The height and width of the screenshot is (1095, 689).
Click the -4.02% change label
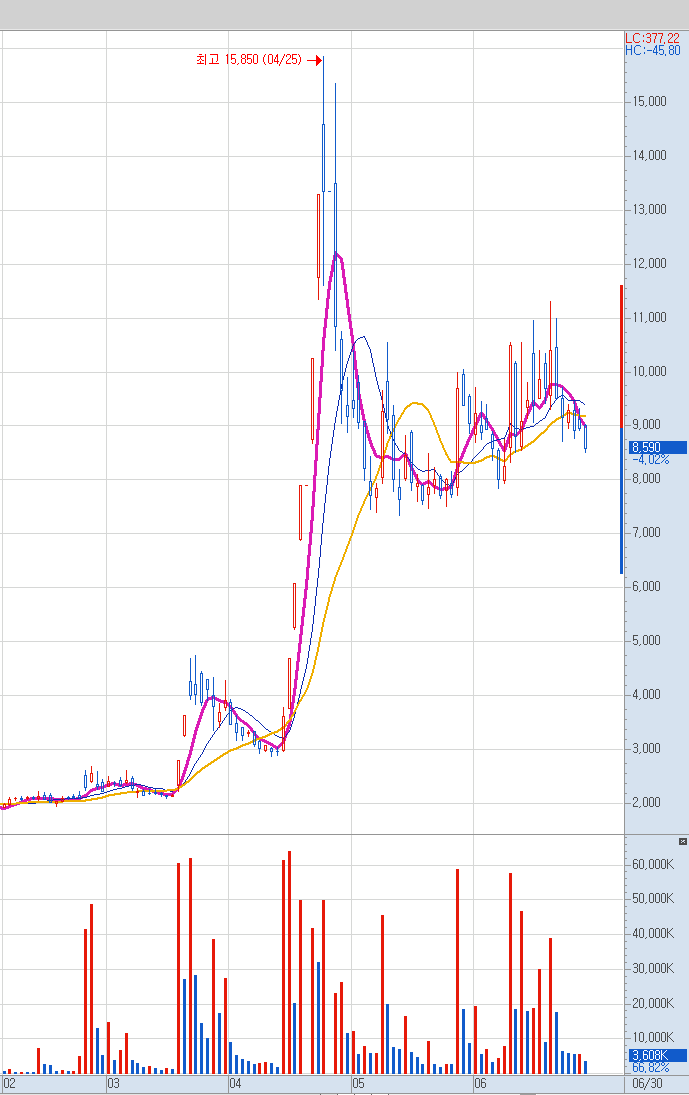(x=651, y=460)
